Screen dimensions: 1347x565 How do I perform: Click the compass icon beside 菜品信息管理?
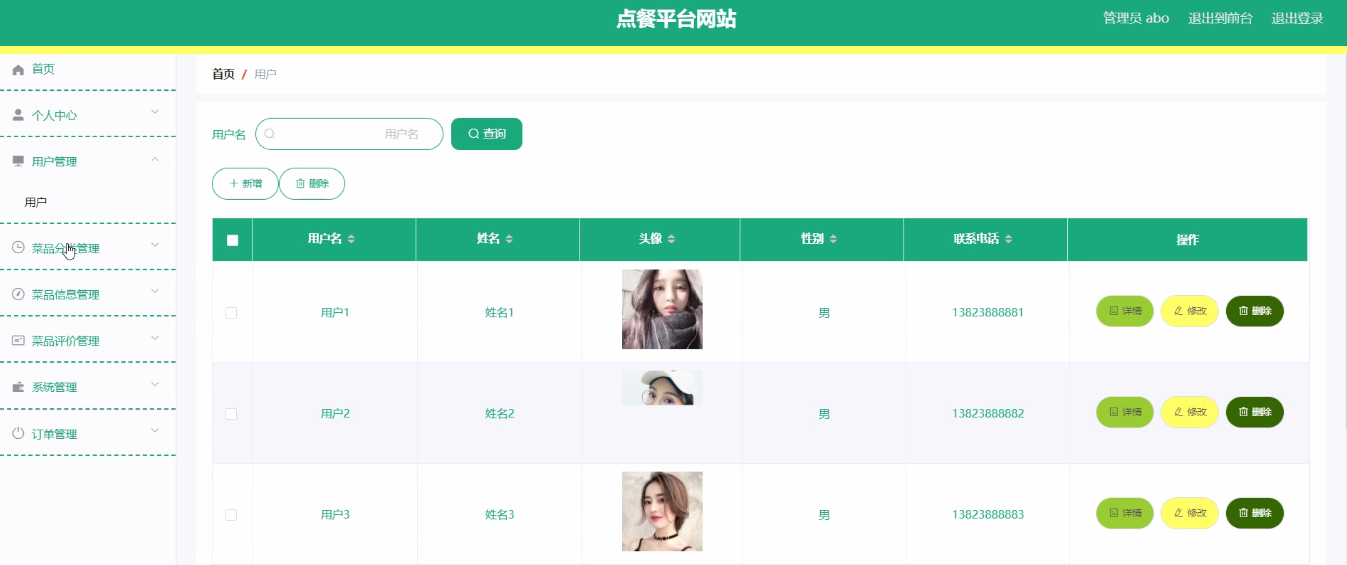[18, 295]
